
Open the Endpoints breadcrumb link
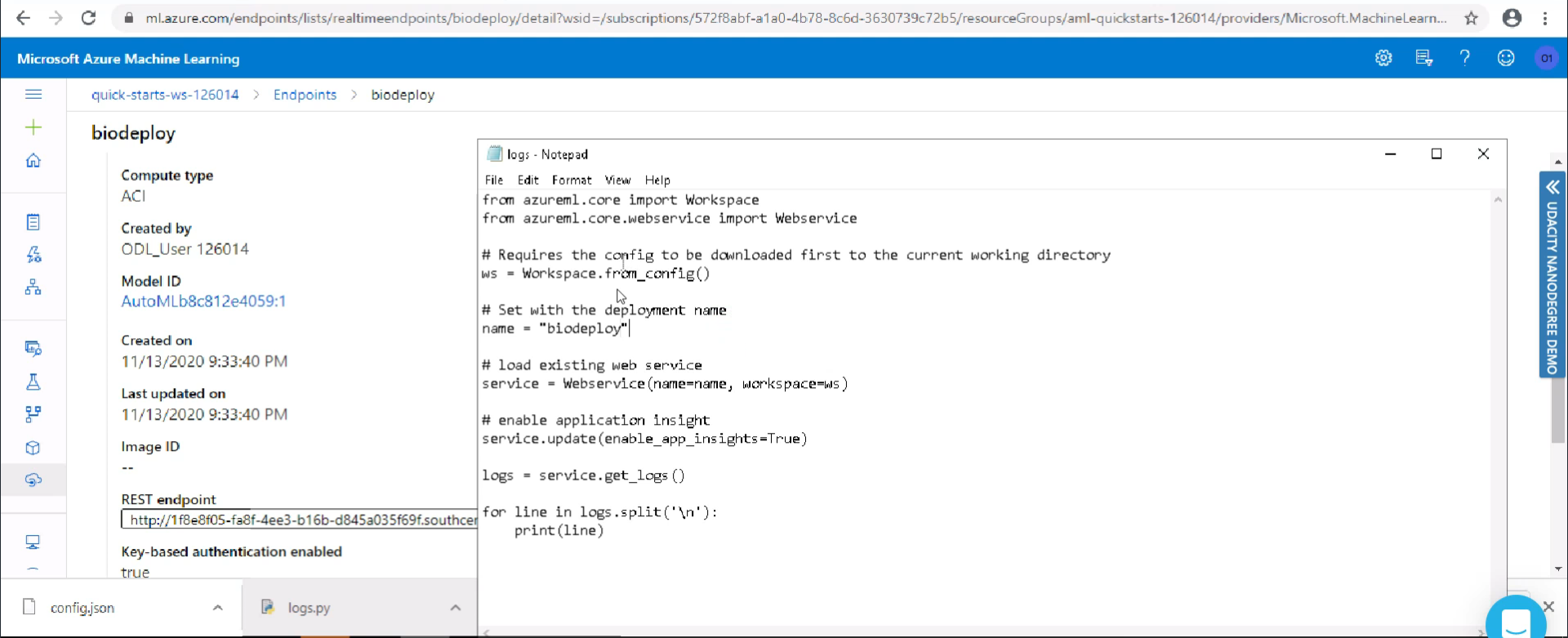(305, 95)
